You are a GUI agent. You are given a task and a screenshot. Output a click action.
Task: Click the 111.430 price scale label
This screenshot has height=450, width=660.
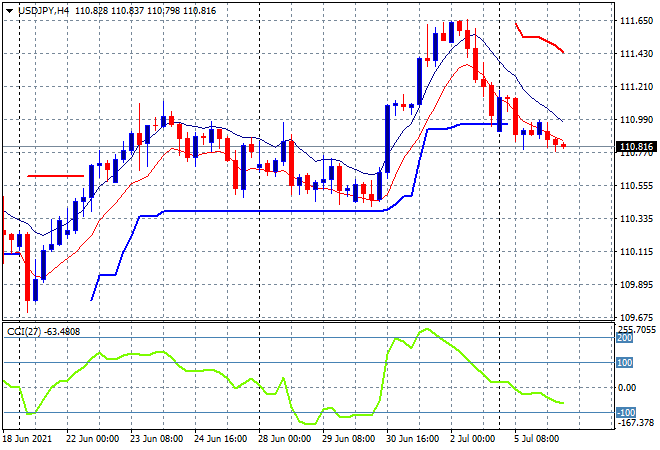pyautogui.click(x=637, y=53)
